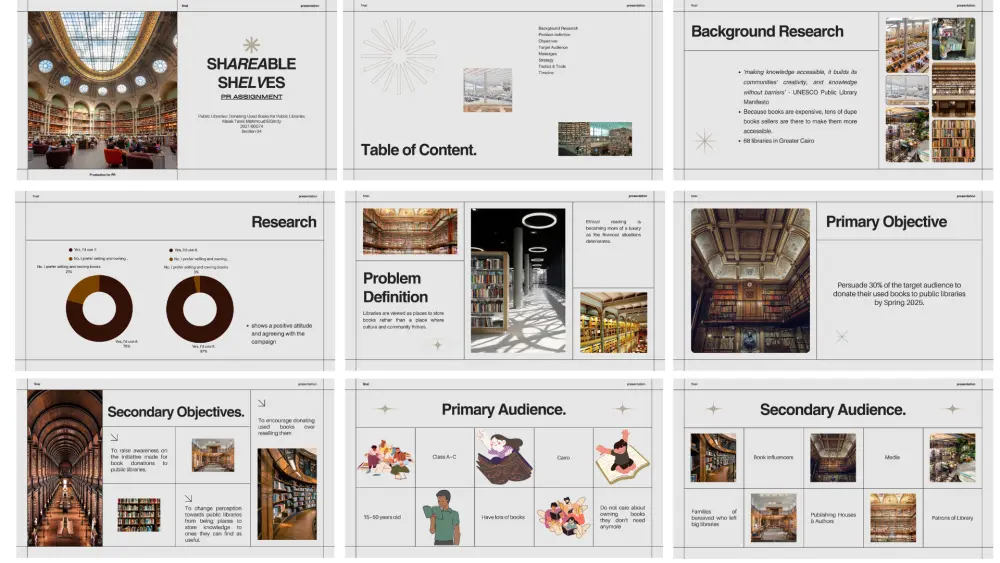Select the Background Research heading
This screenshot has height=563, width=1000.
coord(767,31)
